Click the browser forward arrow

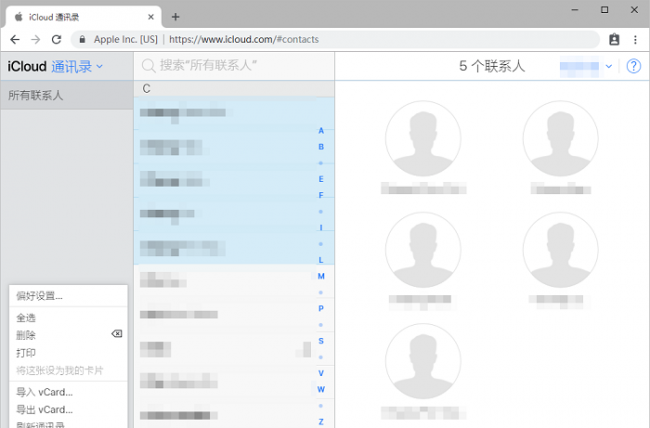[36, 39]
